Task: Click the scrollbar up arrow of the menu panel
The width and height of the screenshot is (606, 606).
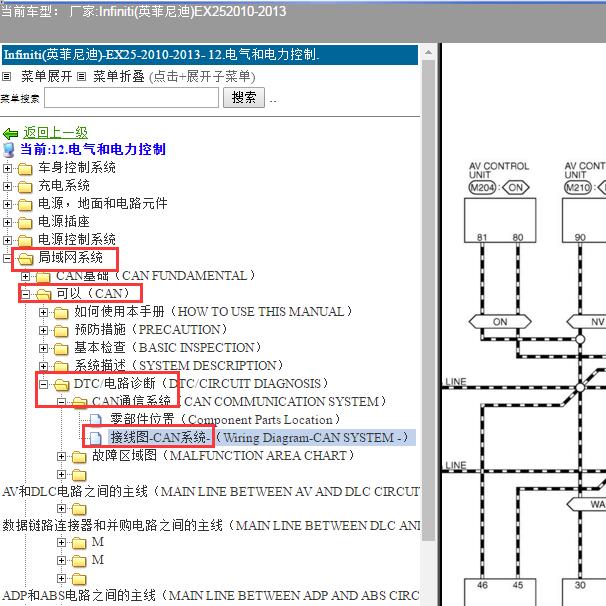Action: click(x=428, y=52)
